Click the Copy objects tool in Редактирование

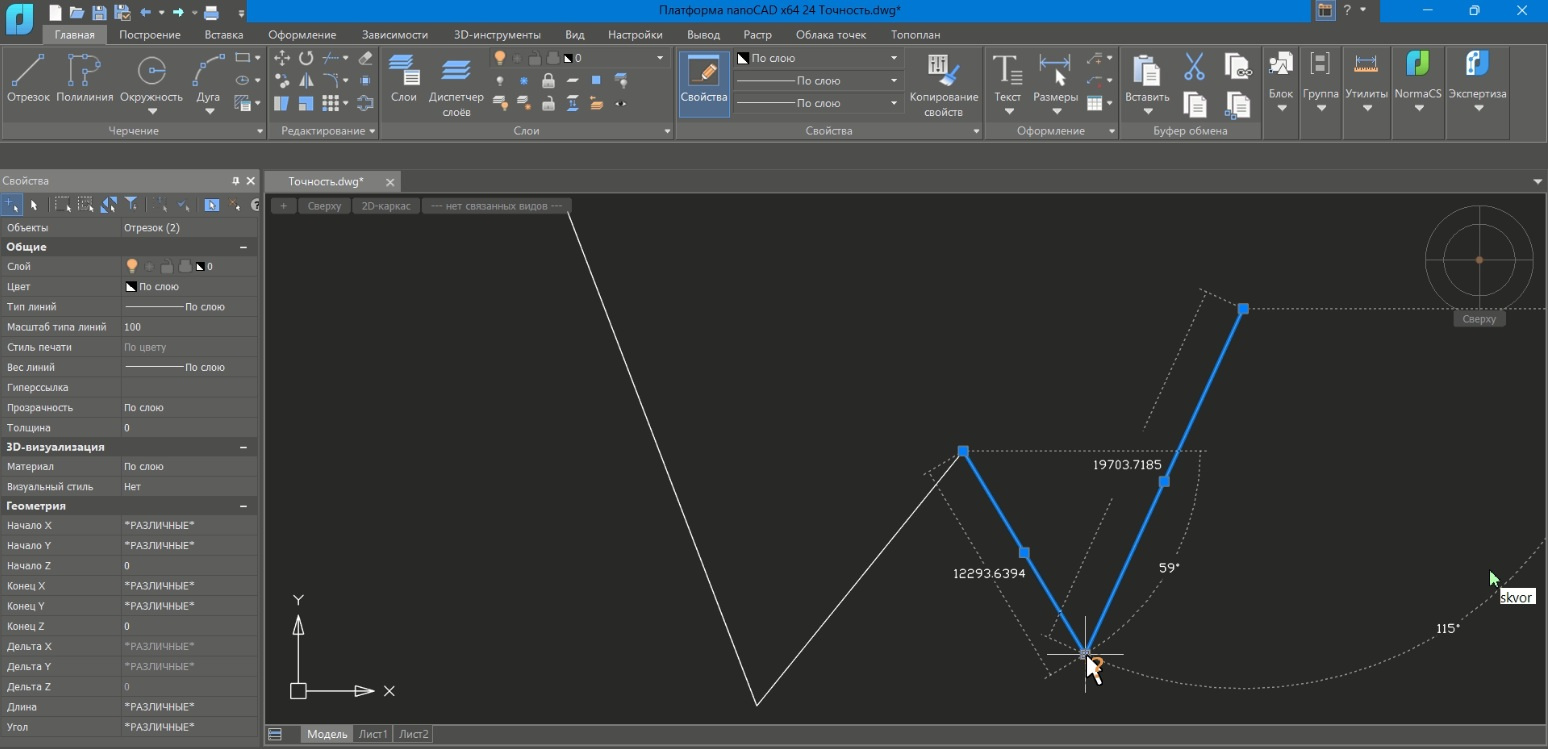[282, 80]
